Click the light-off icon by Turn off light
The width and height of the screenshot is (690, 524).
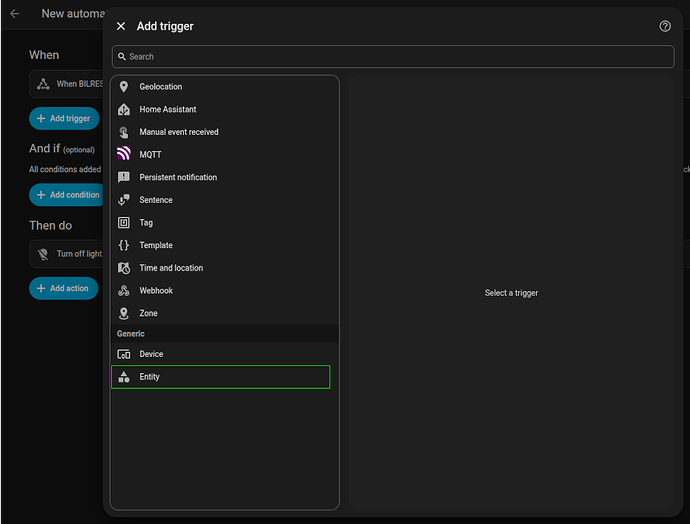tap(43, 254)
